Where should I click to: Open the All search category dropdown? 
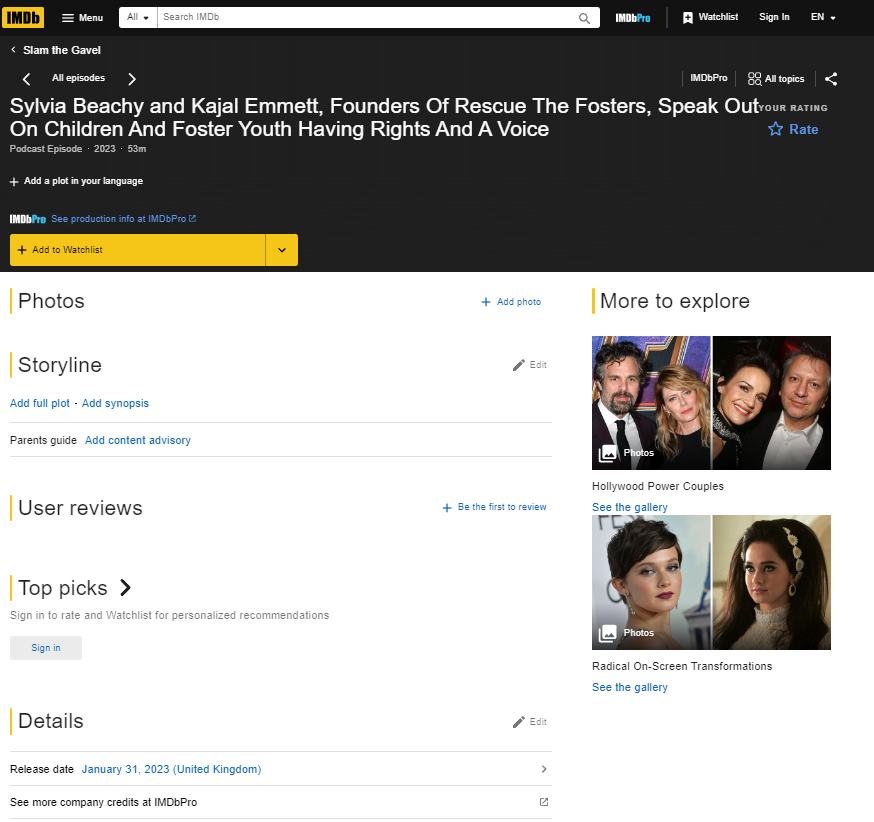[138, 17]
